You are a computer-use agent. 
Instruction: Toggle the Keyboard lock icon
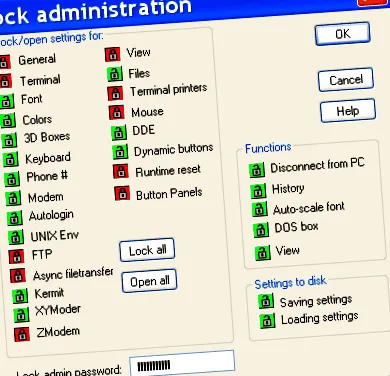coord(11,159)
